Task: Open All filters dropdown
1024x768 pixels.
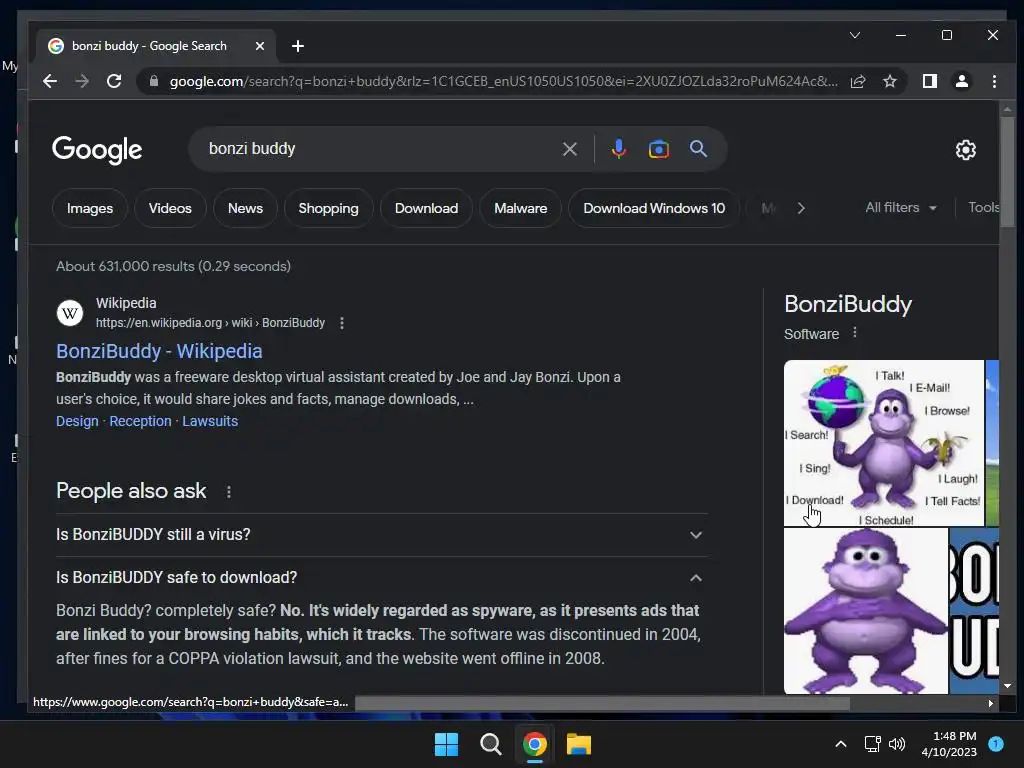Action: pos(901,208)
